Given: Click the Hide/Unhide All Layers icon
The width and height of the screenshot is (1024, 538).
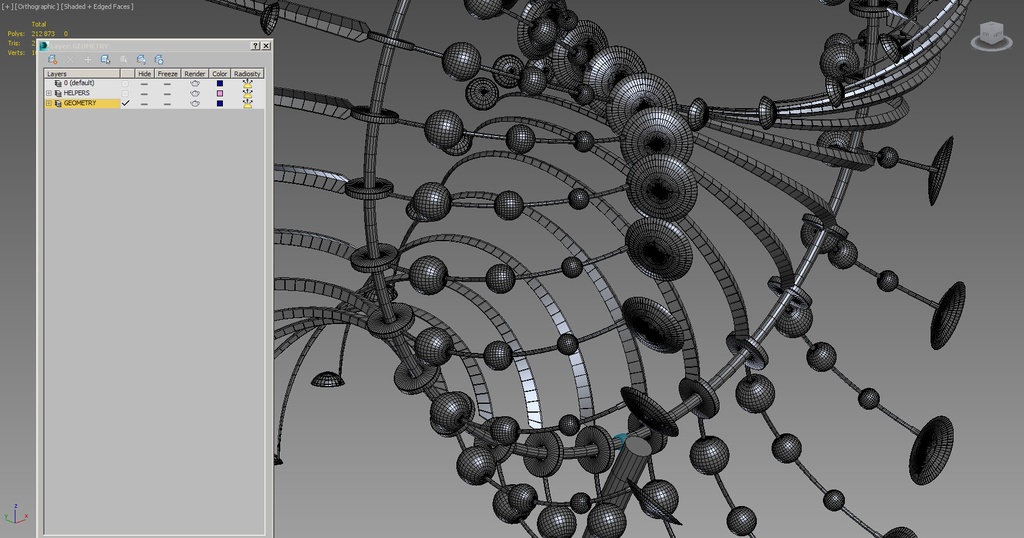Looking at the screenshot, I should tap(141, 60).
